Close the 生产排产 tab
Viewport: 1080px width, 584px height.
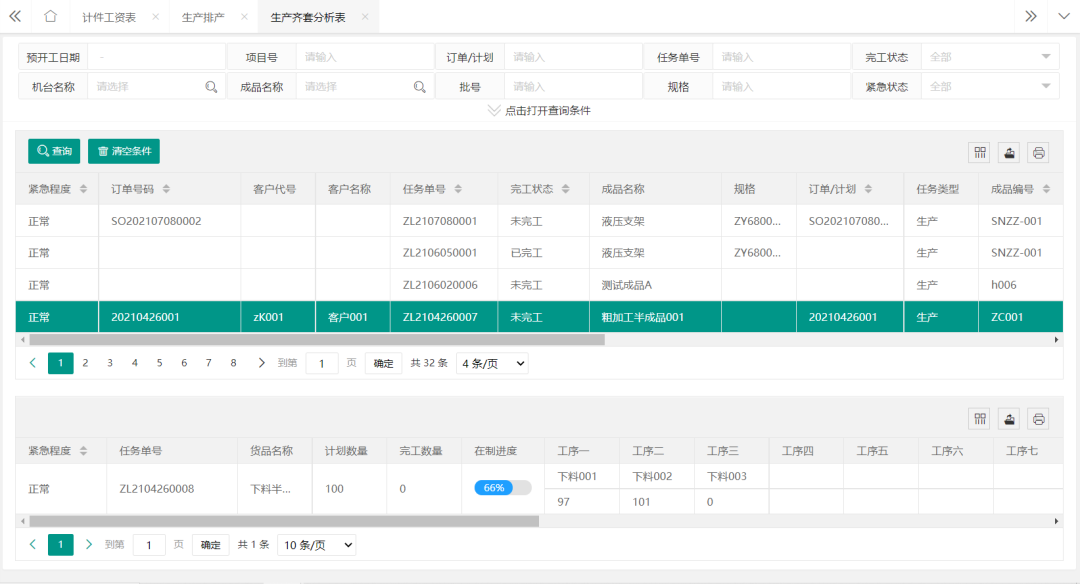(245, 18)
